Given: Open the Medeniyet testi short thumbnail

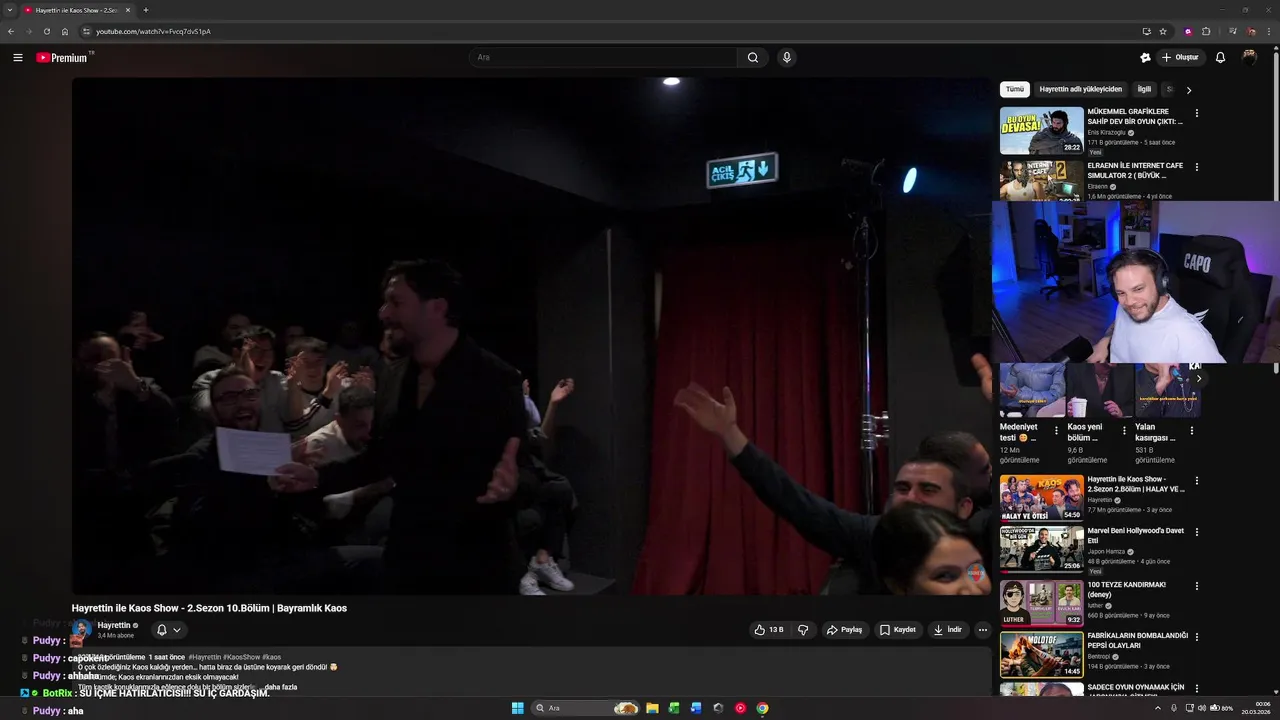Looking at the screenshot, I should pyautogui.click(x=1032, y=390).
